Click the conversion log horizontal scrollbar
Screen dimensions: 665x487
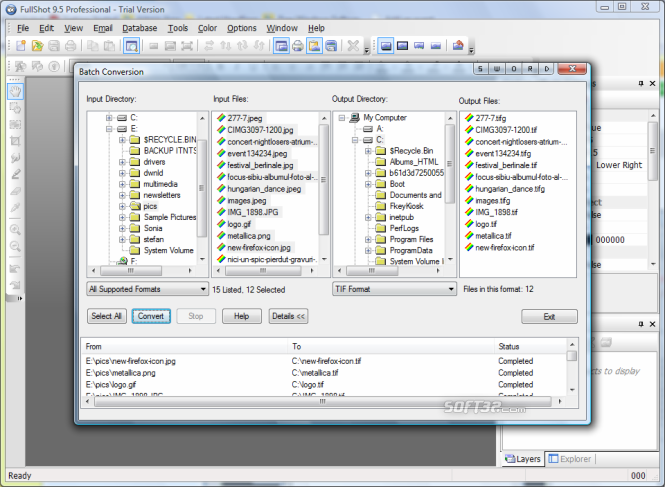(x=323, y=401)
